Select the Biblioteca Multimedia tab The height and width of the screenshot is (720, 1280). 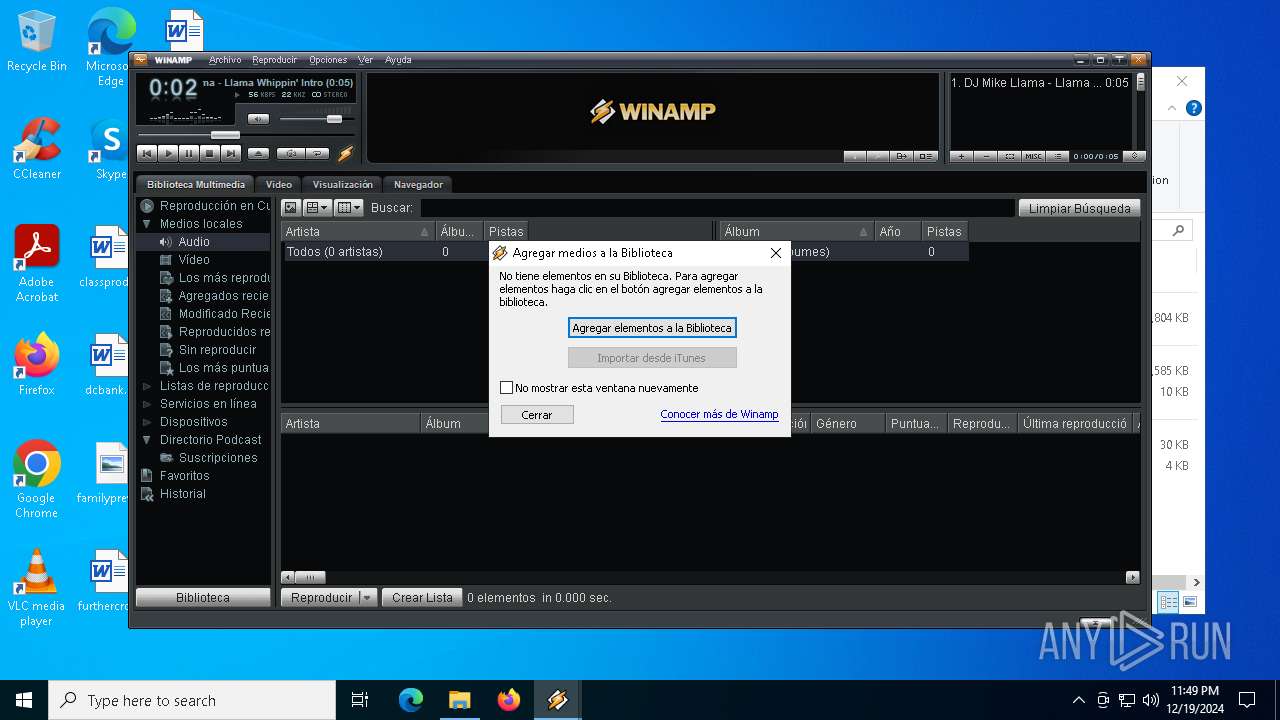[196, 184]
